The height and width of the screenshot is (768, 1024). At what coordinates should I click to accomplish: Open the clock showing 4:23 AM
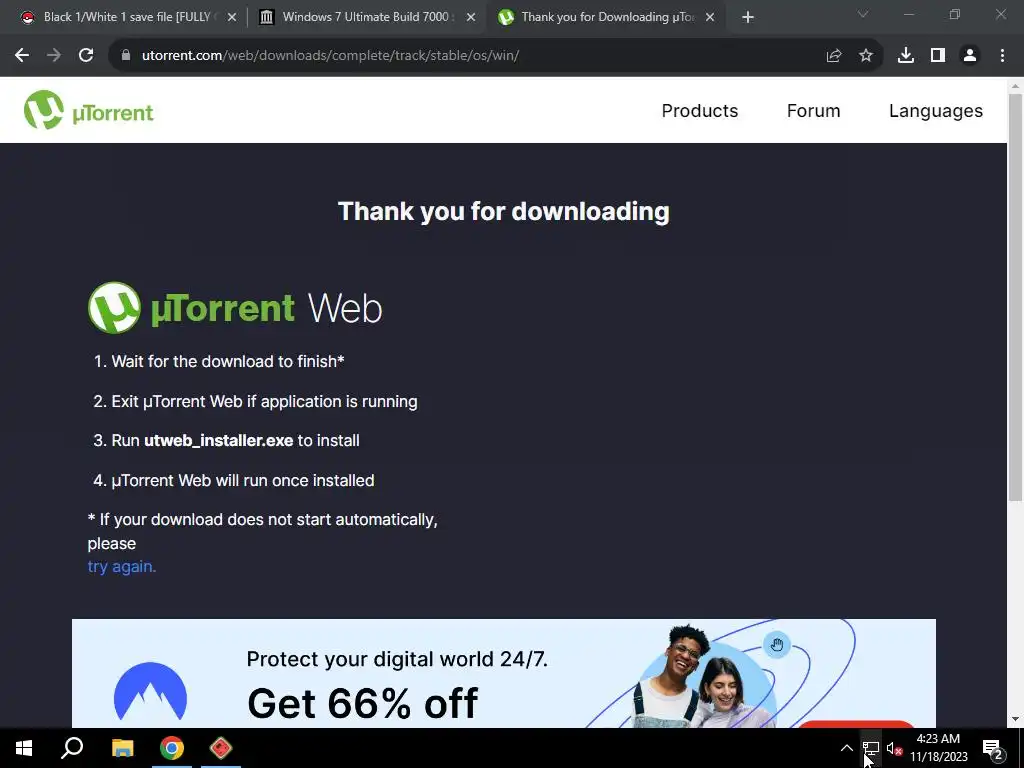[938, 748]
